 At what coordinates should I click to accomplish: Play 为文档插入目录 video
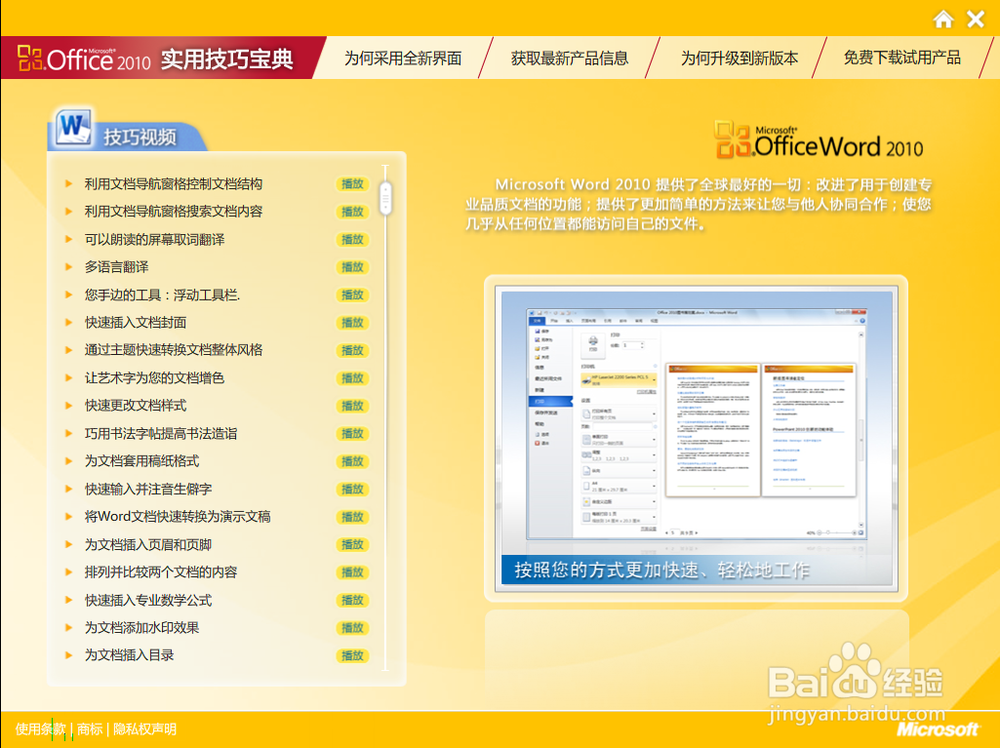coord(353,656)
